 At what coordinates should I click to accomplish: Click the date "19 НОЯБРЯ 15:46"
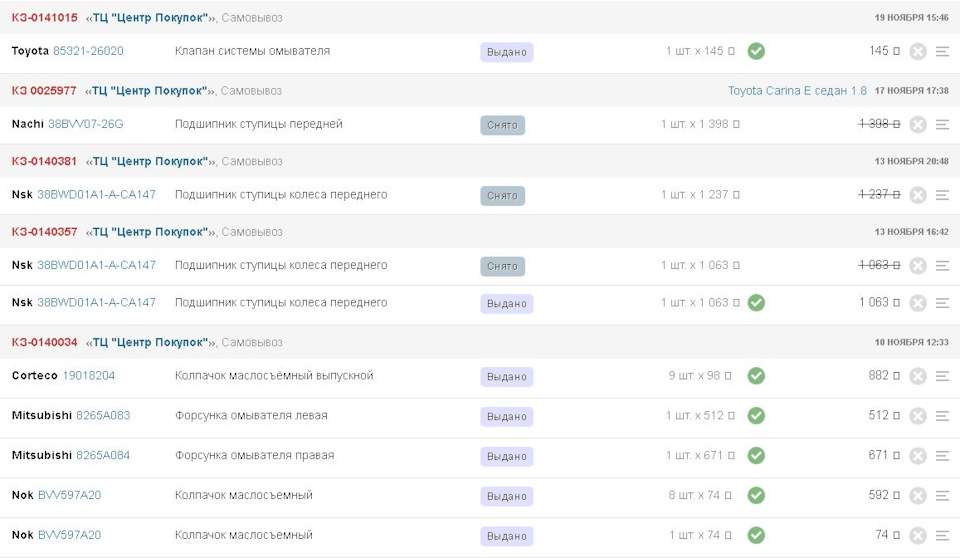[911, 18]
